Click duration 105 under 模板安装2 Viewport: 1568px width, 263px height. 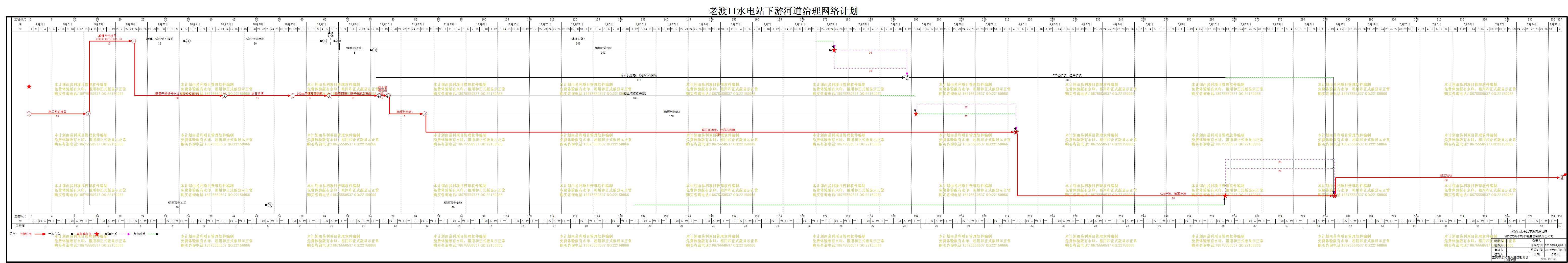(x=578, y=44)
